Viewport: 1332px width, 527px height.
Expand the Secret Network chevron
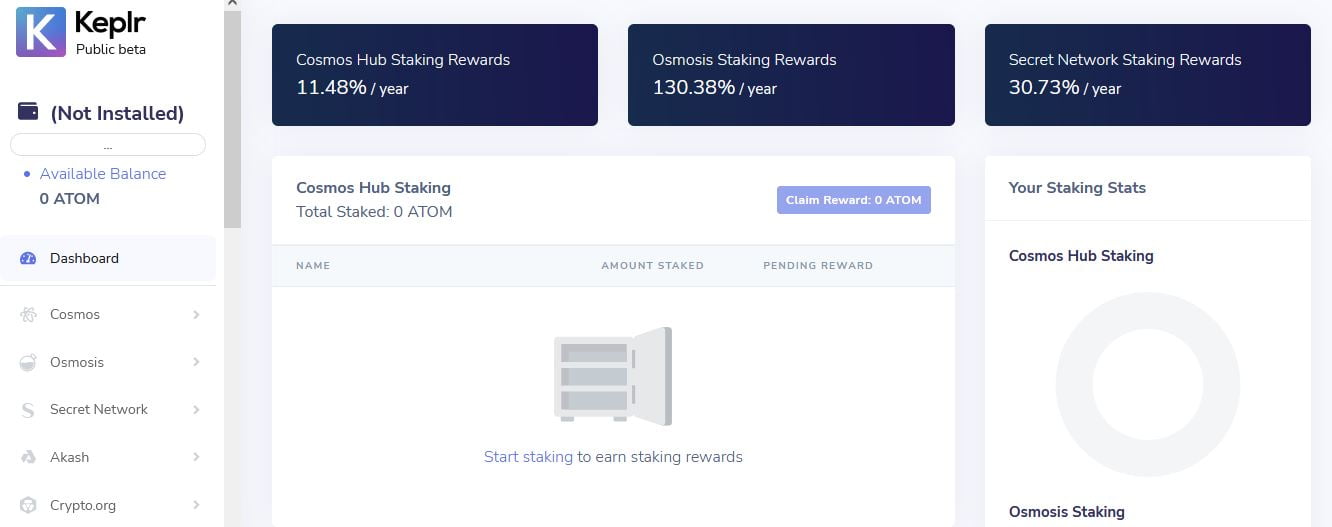point(196,410)
